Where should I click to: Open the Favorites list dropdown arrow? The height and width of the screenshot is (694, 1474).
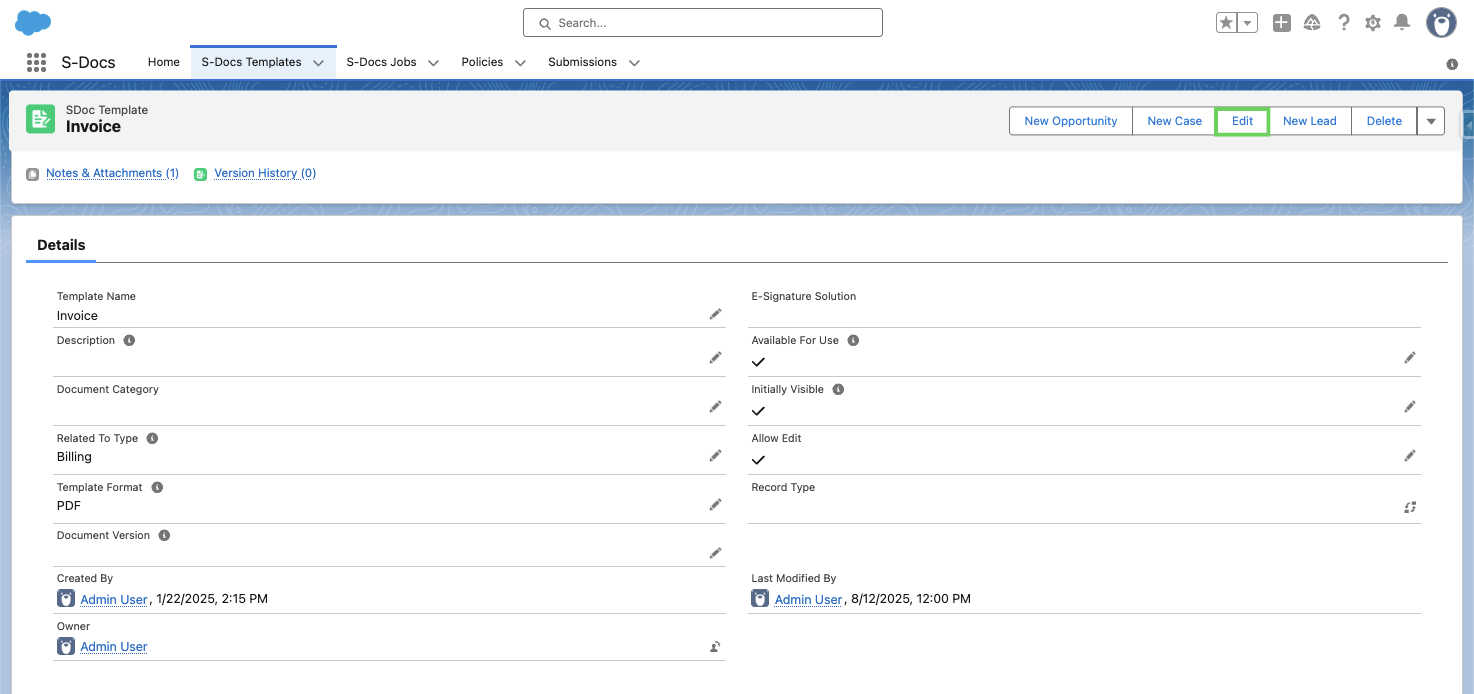(1247, 22)
